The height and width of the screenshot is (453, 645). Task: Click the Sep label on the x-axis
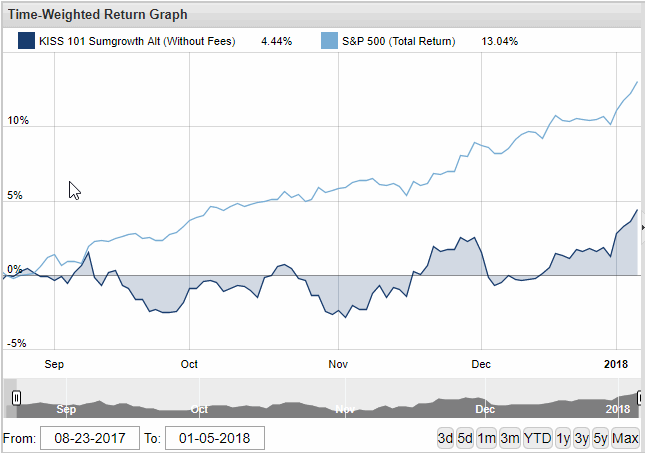[54, 364]
